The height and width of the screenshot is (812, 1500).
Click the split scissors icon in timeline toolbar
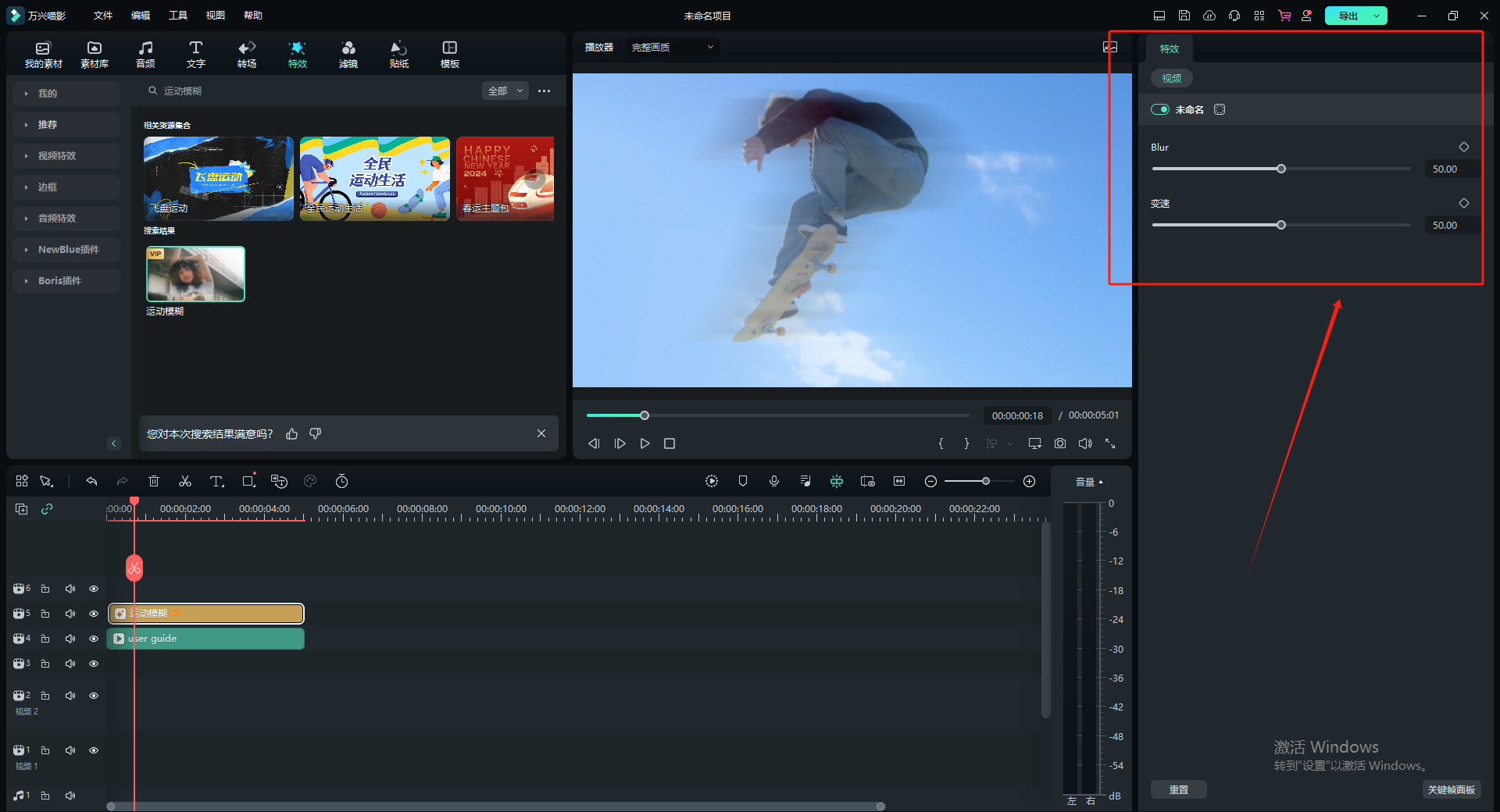185,481
